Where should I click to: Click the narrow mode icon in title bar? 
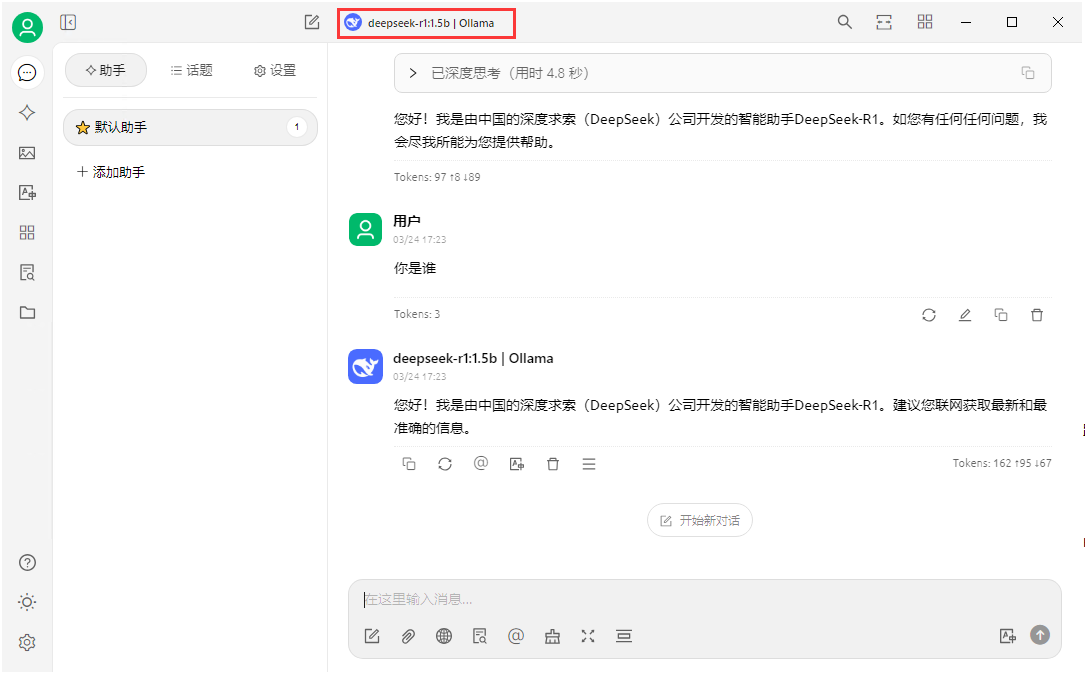click(884, 22)
